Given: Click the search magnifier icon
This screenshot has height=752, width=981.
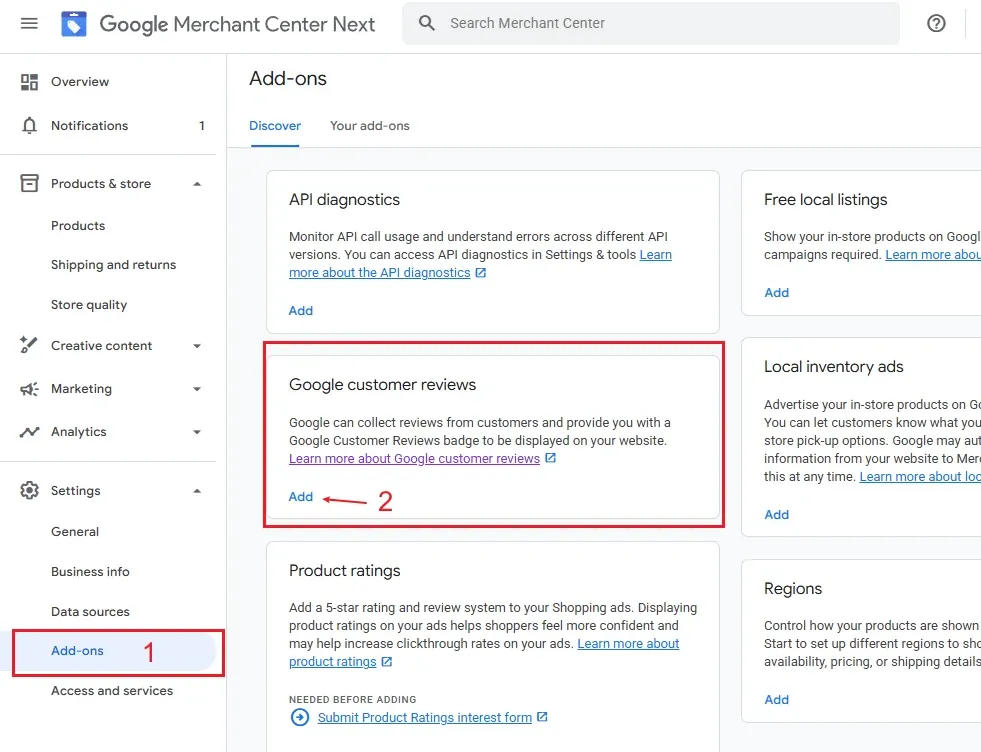Looking at the screenshot, I should [x=427, y=22].
